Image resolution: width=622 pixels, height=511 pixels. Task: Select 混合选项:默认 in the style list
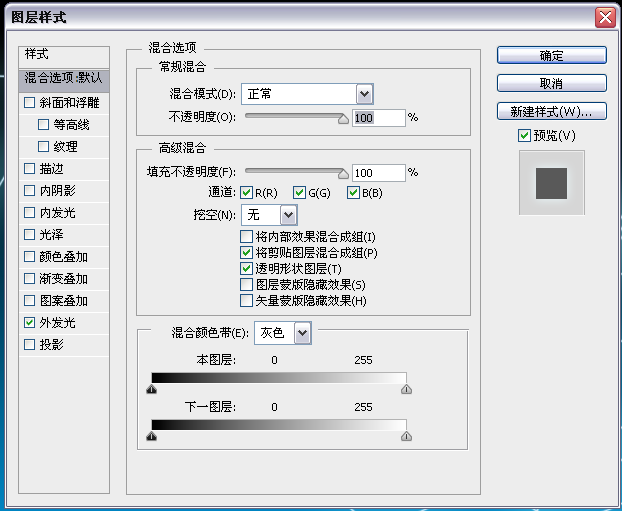[68, 77]
